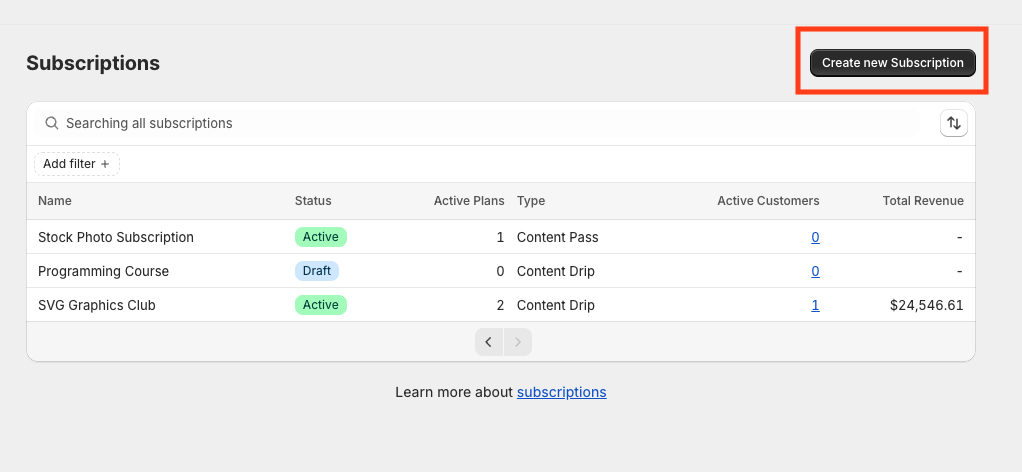1022x472 pixels.
Task: Open the subscriptions help link
Action: click(x=561, y=392)
